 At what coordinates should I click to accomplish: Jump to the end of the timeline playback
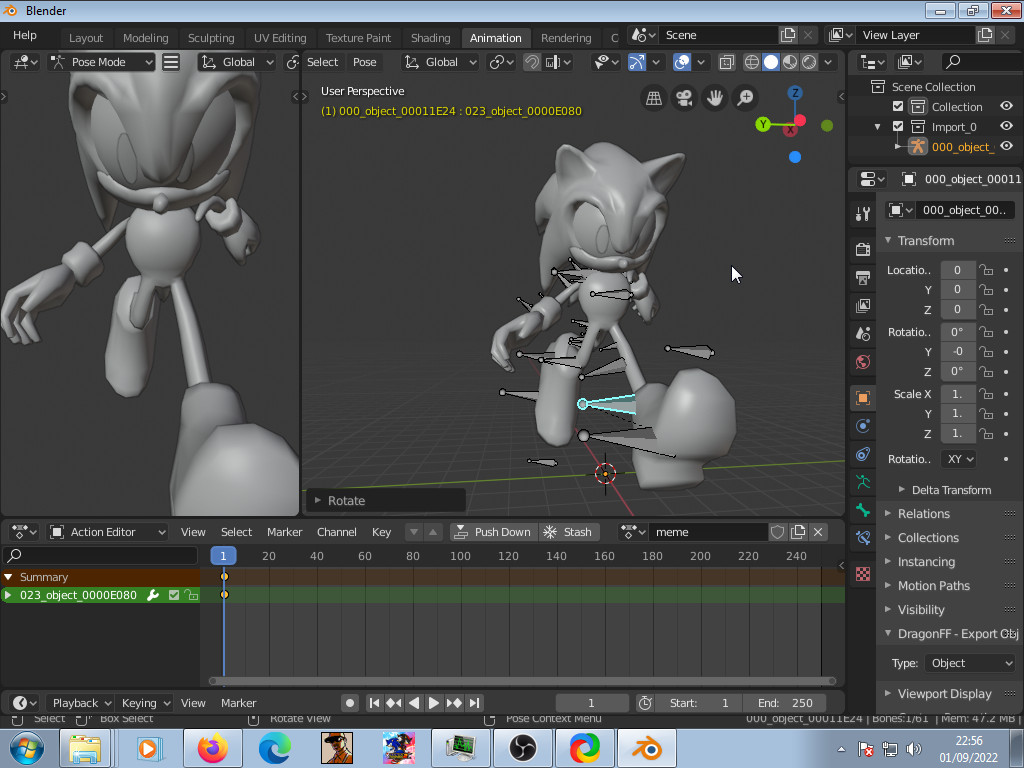[x=475, y=702]
